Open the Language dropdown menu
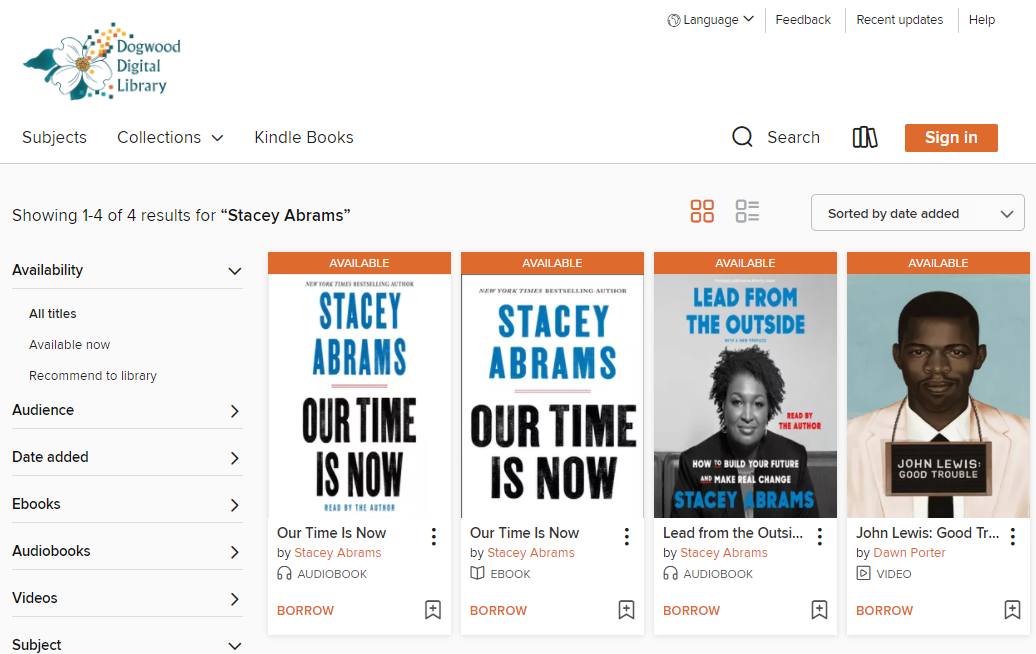This screenshot has height=654, width=1036. 710,20
